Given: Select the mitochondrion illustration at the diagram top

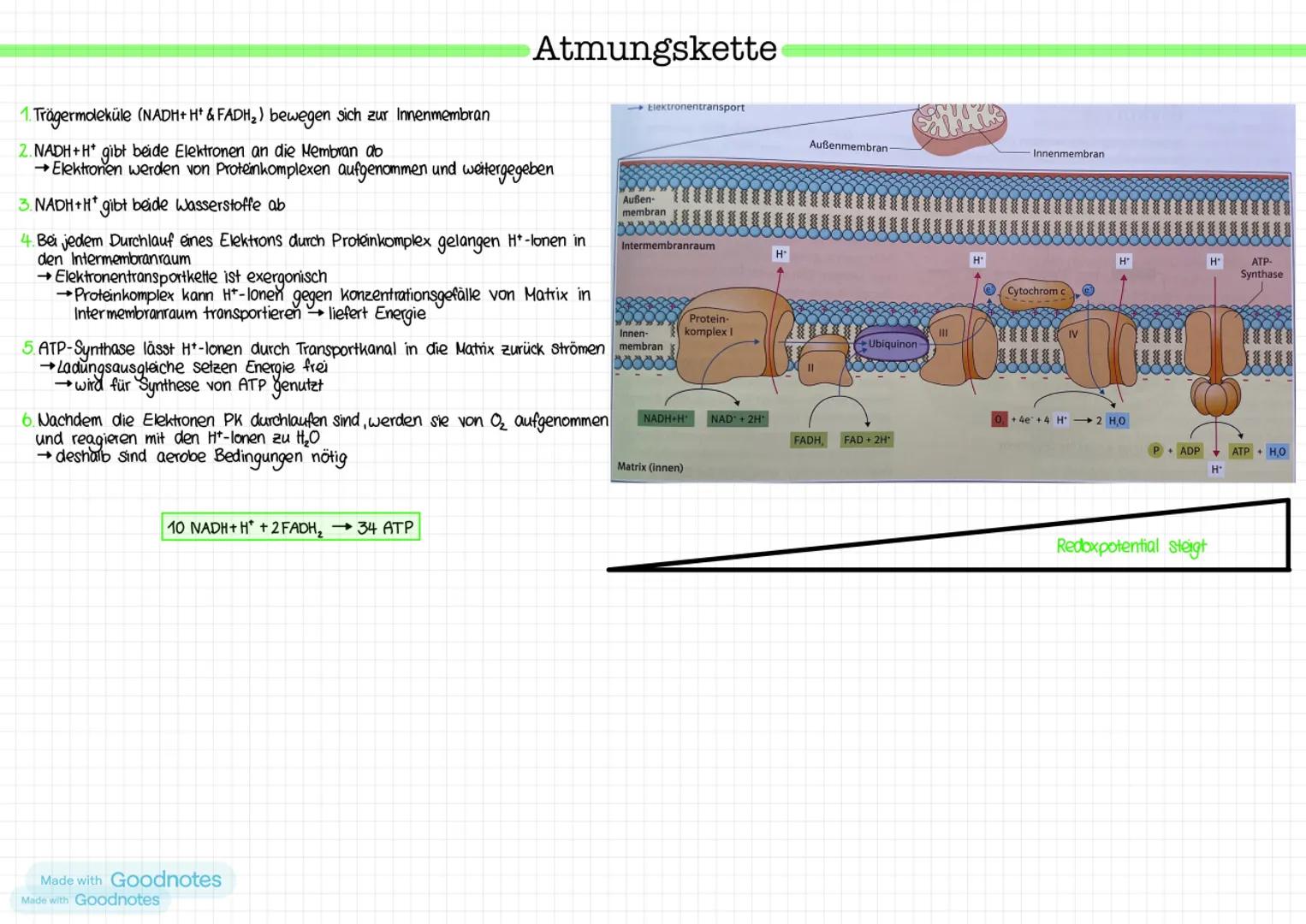Looking at the screenshot, I should click(x=960, y=127).
